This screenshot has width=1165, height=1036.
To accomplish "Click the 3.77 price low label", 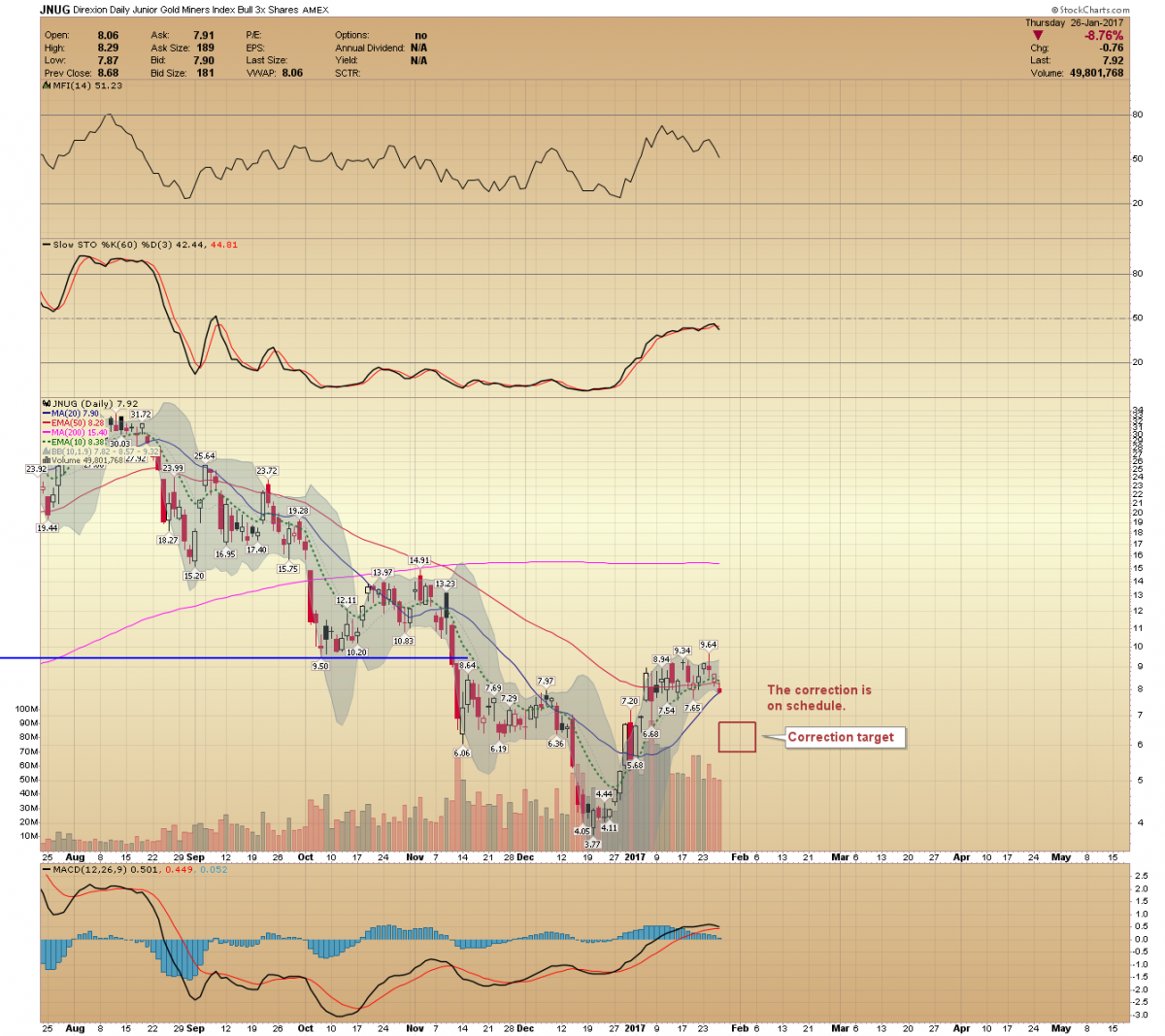I will point(592,844).
